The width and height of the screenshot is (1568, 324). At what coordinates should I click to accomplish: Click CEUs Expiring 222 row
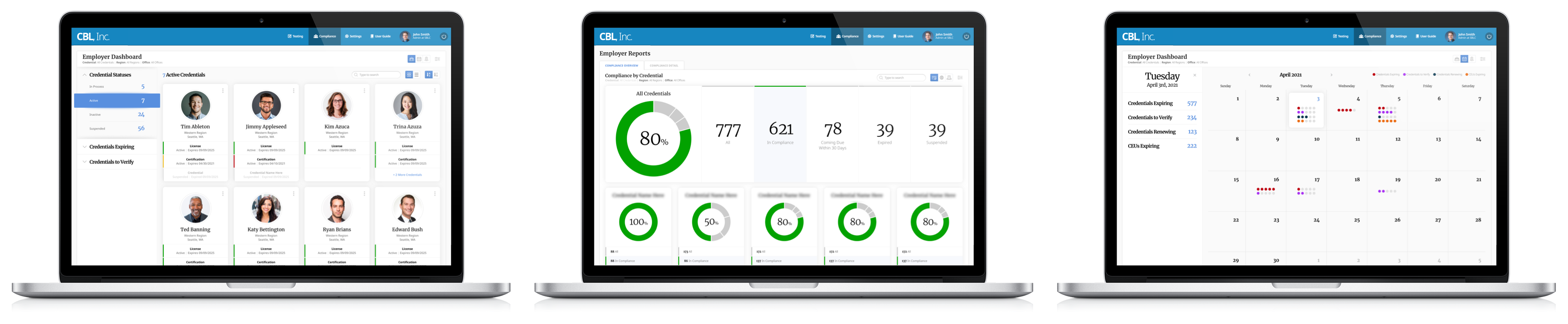[1162, 146]
